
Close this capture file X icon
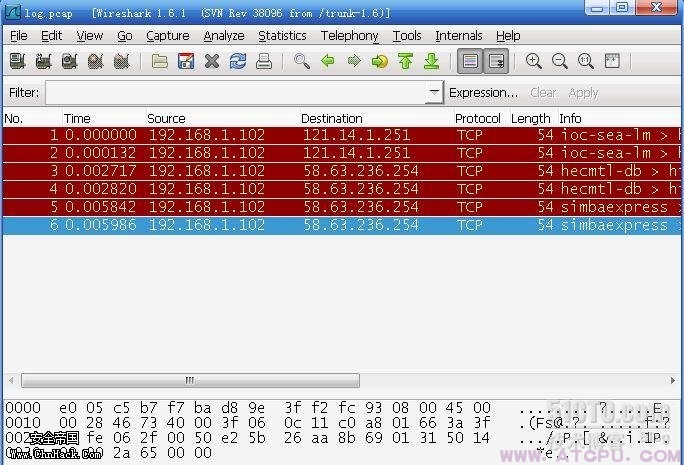[x=212, y=61]
